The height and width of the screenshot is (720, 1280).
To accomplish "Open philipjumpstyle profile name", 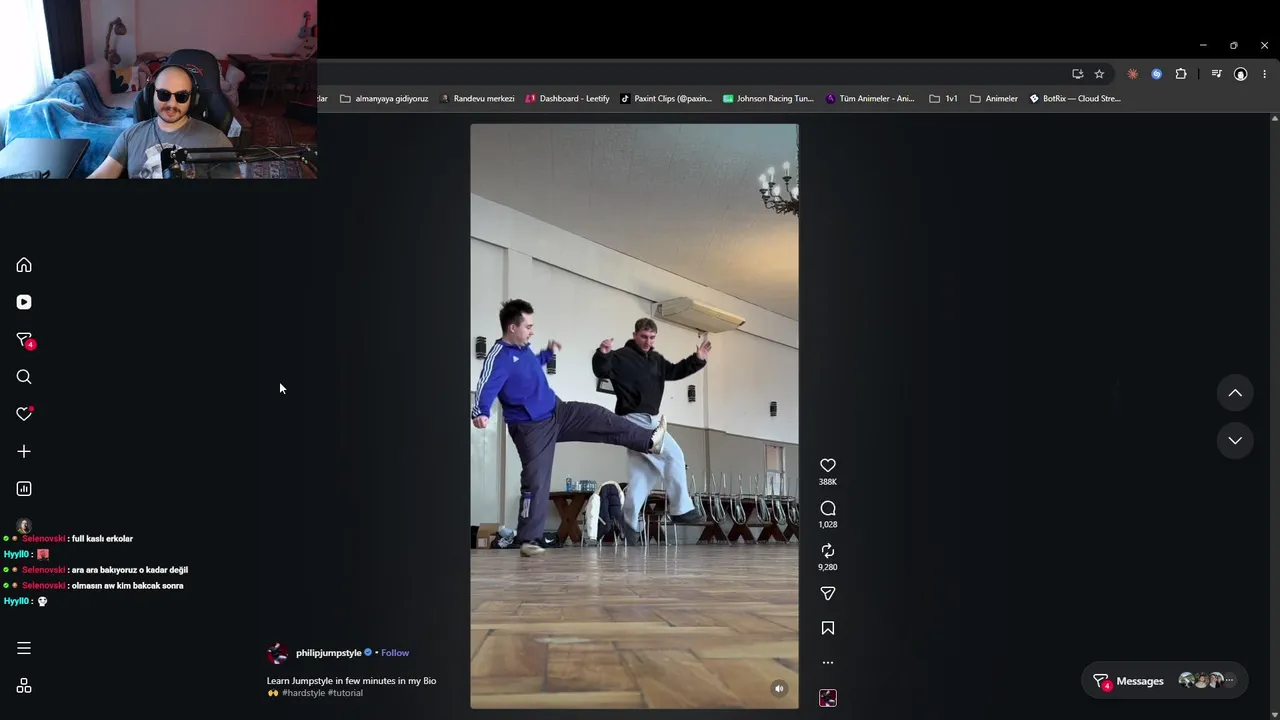I will pos(328,653).
